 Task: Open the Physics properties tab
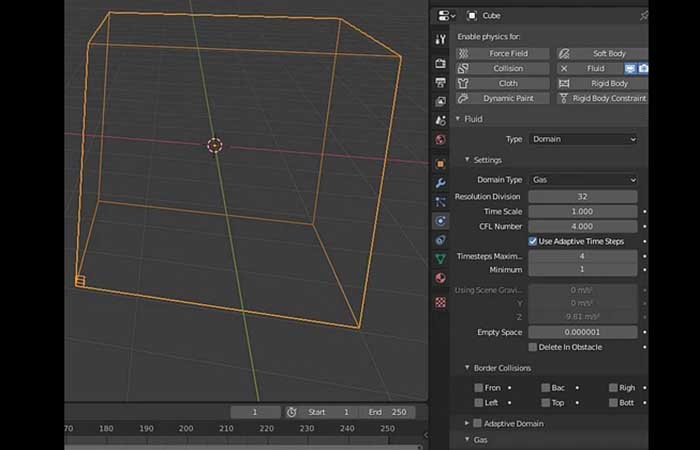(x=441, y=221)
